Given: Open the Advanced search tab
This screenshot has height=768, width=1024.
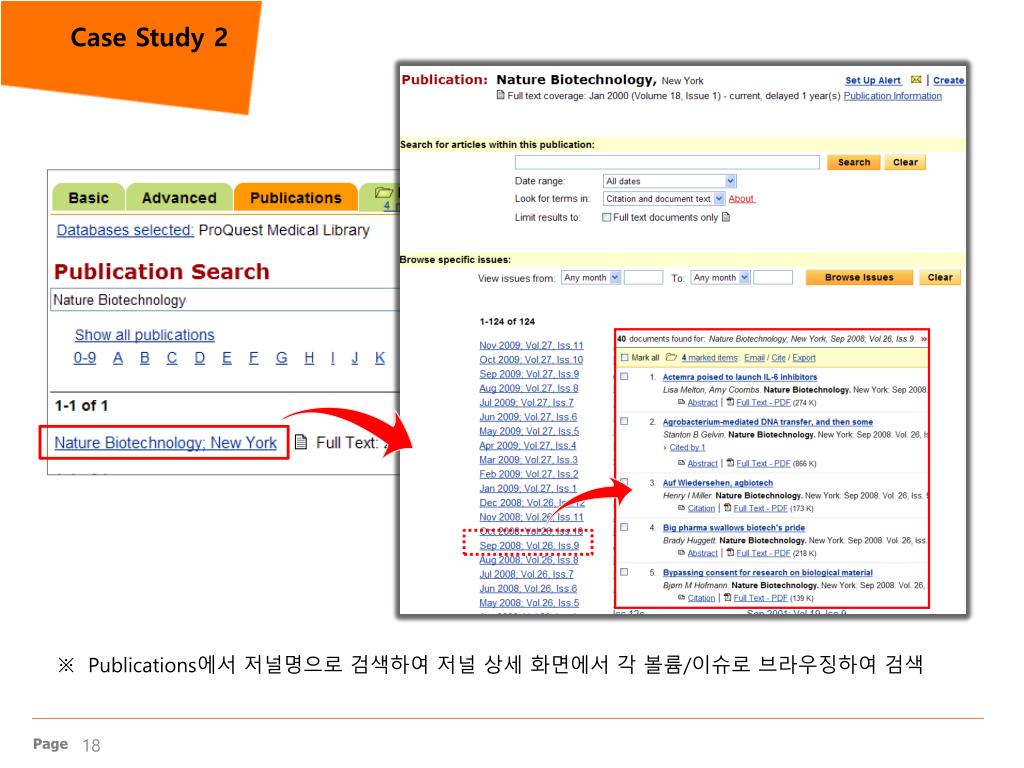Looking at the screenshot, I should click(x=179, y=197).
